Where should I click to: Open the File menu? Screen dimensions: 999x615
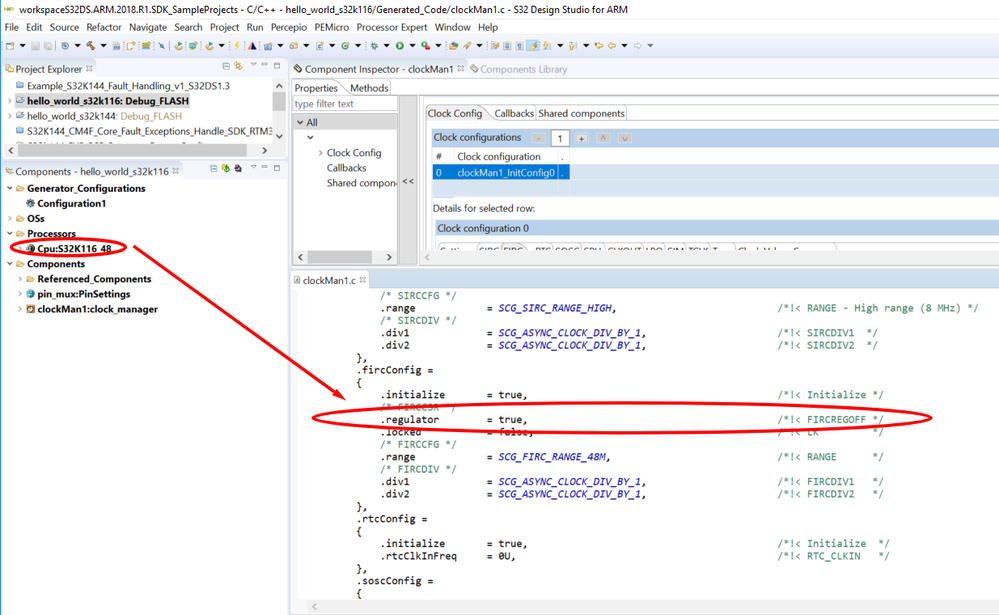tap(11, 27)
